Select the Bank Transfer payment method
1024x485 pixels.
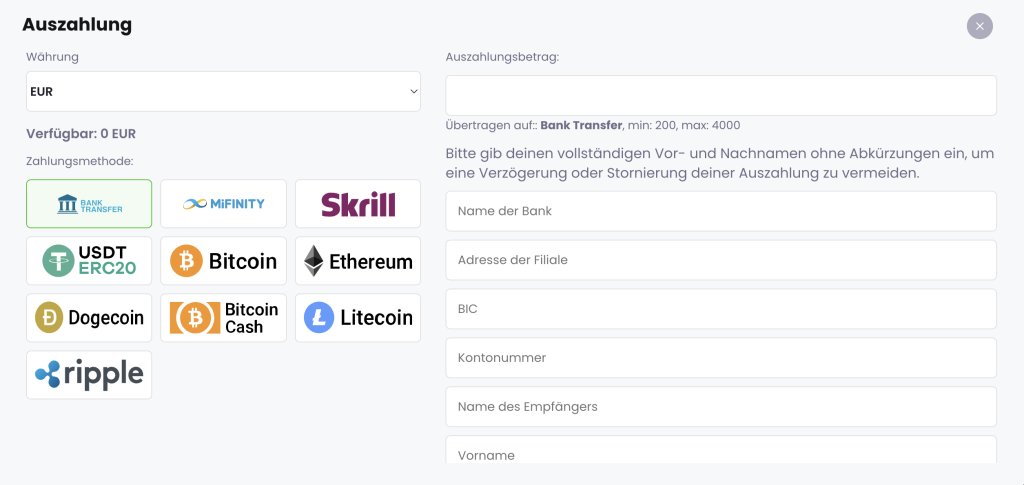click(89, 204)
